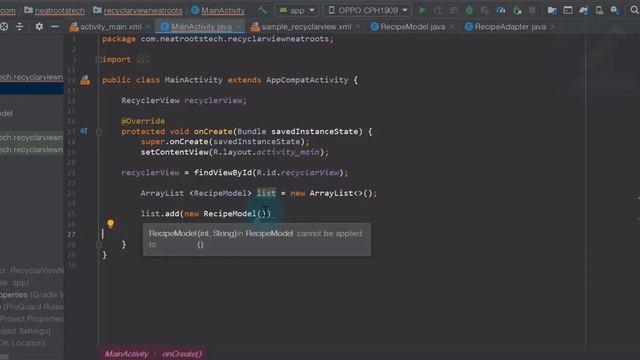Click the com breadcrumb item
640x360 pixels.
(8, 10)
